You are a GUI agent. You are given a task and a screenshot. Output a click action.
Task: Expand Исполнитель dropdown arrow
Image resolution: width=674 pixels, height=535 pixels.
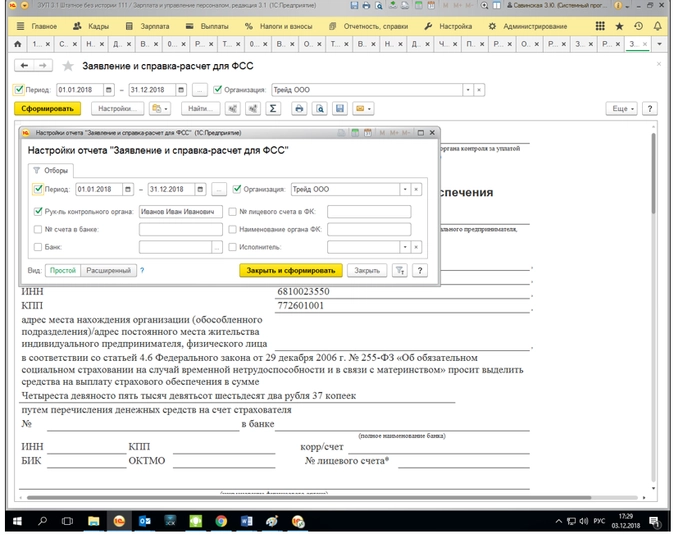coord(405,247)
